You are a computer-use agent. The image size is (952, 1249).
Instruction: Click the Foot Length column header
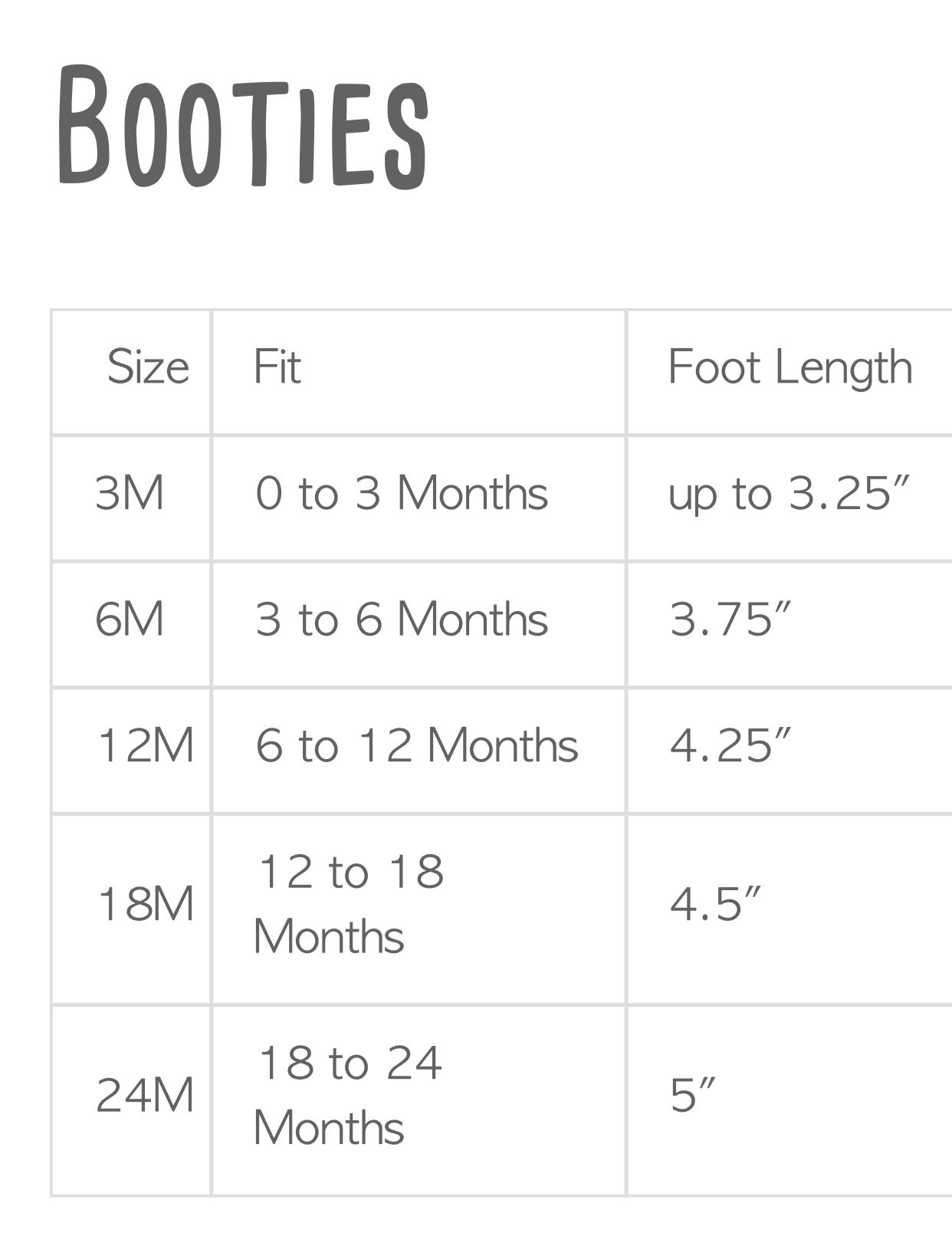tap(790, 367)
